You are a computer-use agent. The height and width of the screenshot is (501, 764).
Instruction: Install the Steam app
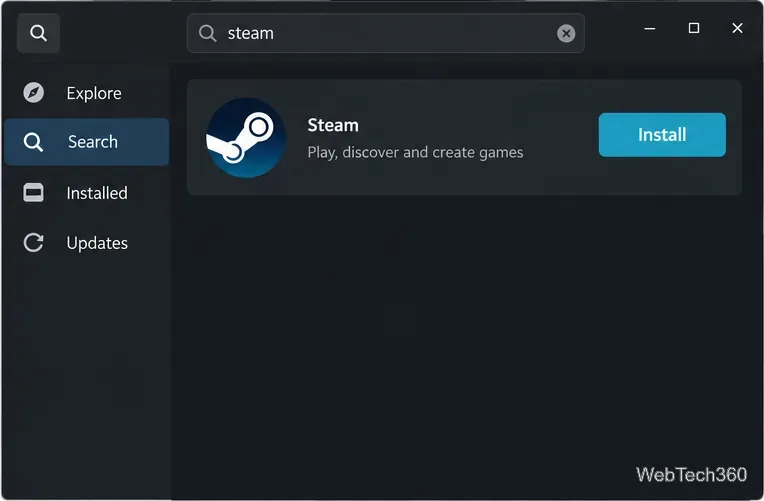tap(662, 135)
